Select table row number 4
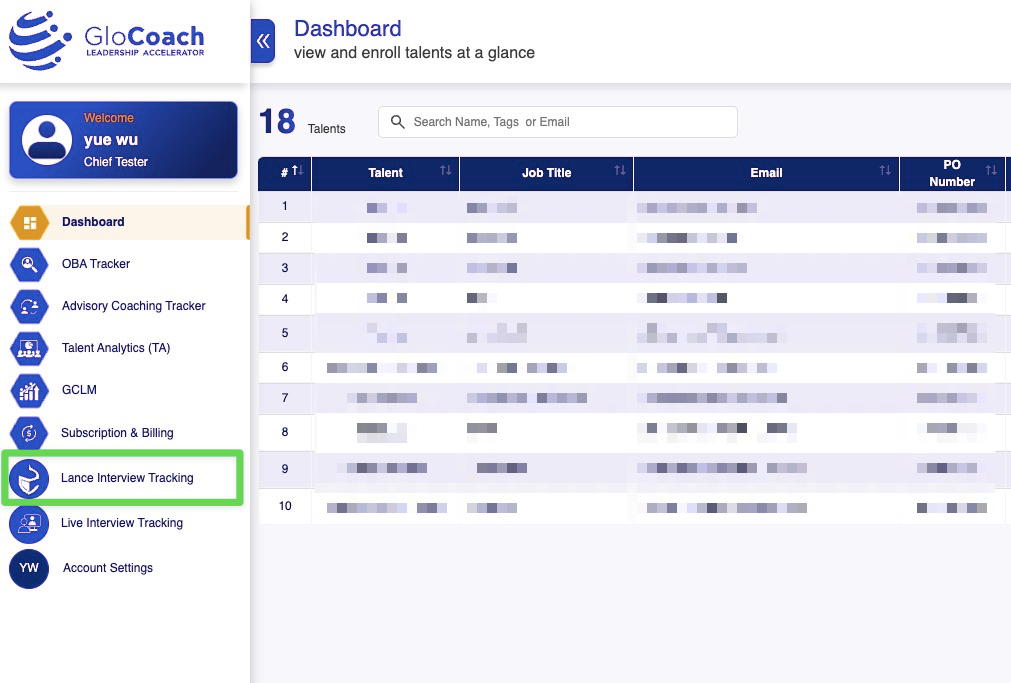Image resolution: width=1011 pixels, height=683 pixels. click(634, 299)
